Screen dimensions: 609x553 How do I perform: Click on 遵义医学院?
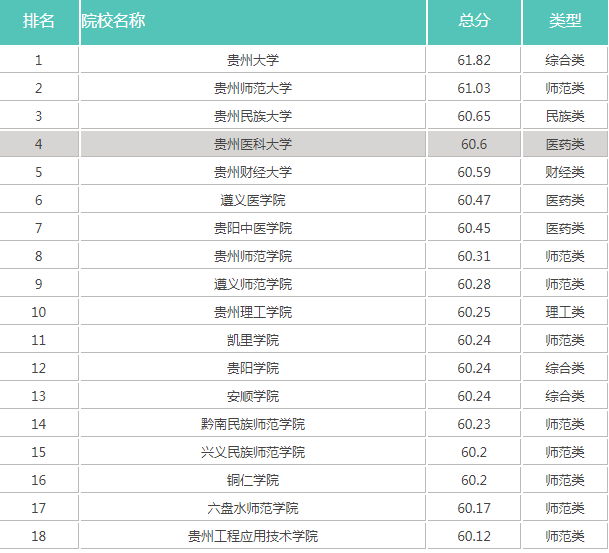point(253,200)
